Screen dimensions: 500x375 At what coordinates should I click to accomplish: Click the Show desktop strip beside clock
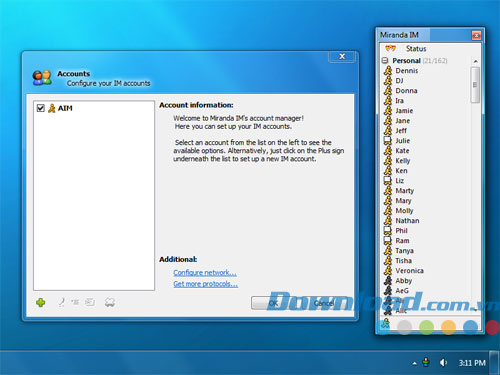click(495, 363)
